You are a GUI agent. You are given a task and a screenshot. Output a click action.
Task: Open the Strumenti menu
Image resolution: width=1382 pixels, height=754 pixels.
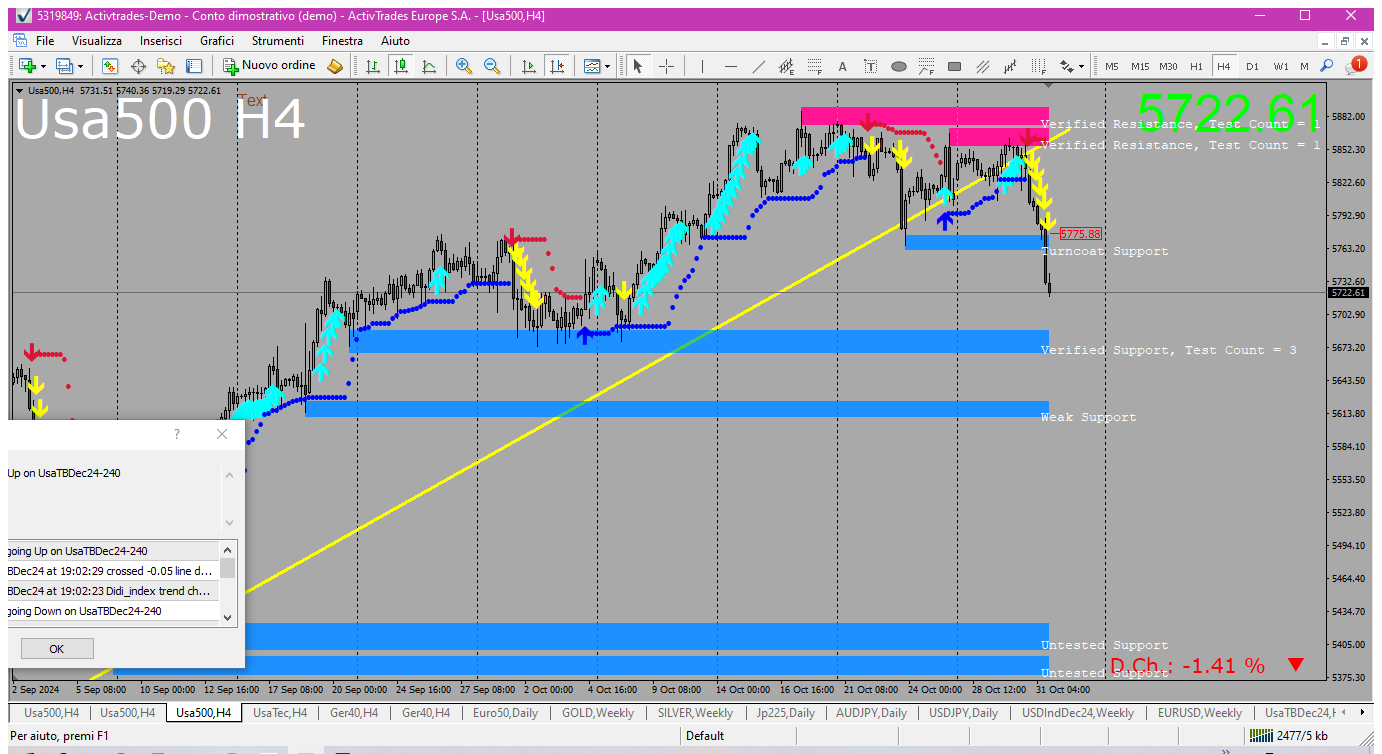pos(278,41)
